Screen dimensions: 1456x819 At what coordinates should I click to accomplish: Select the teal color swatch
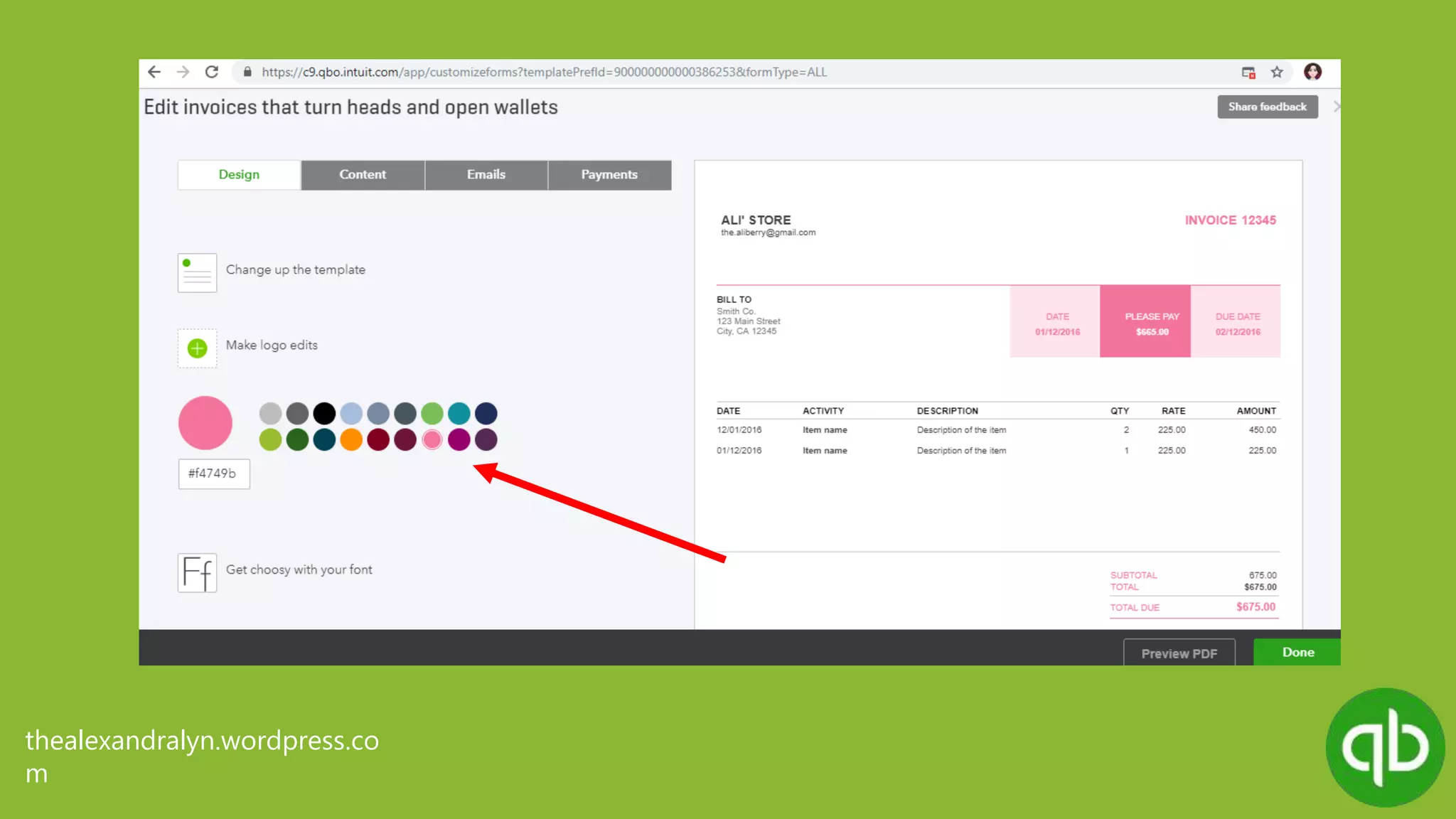tap(459, 413)
